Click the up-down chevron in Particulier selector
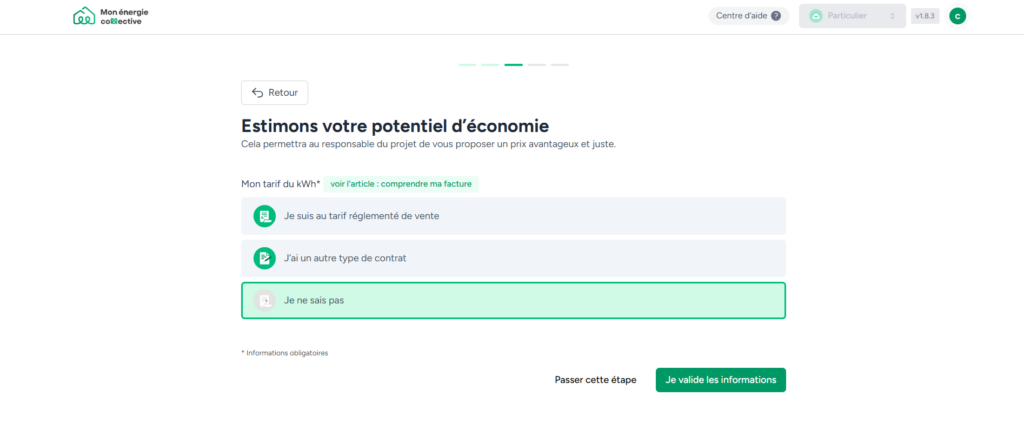 point(892,16)
